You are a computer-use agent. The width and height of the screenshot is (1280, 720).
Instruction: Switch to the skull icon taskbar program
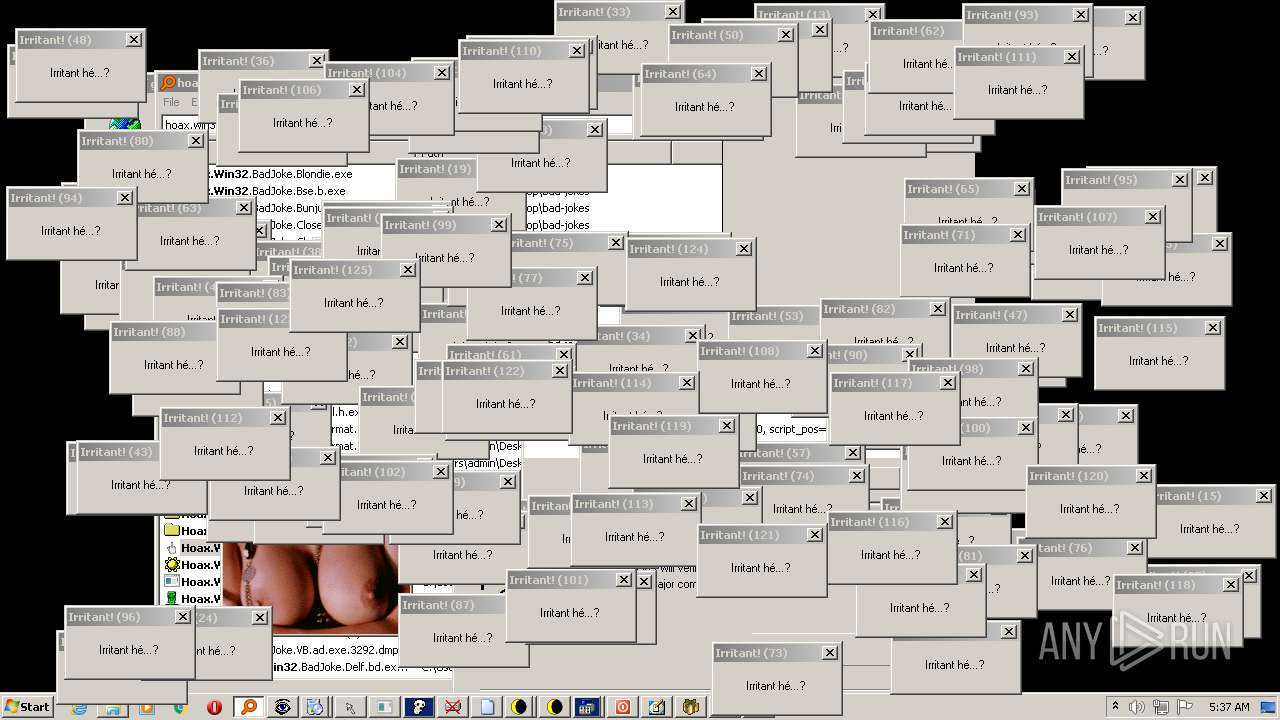coord(418,707)
